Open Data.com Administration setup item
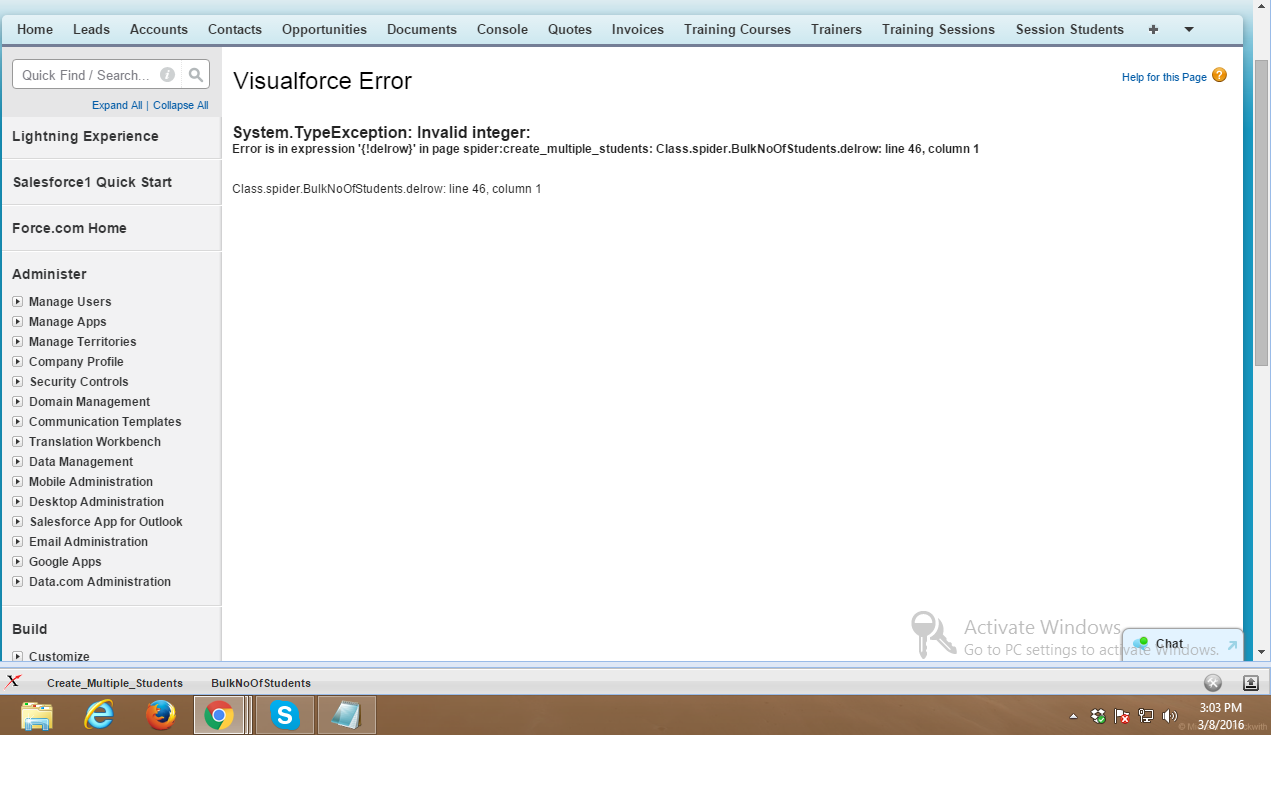Viewport: 1280px width, 800px height. pos(100,581)
